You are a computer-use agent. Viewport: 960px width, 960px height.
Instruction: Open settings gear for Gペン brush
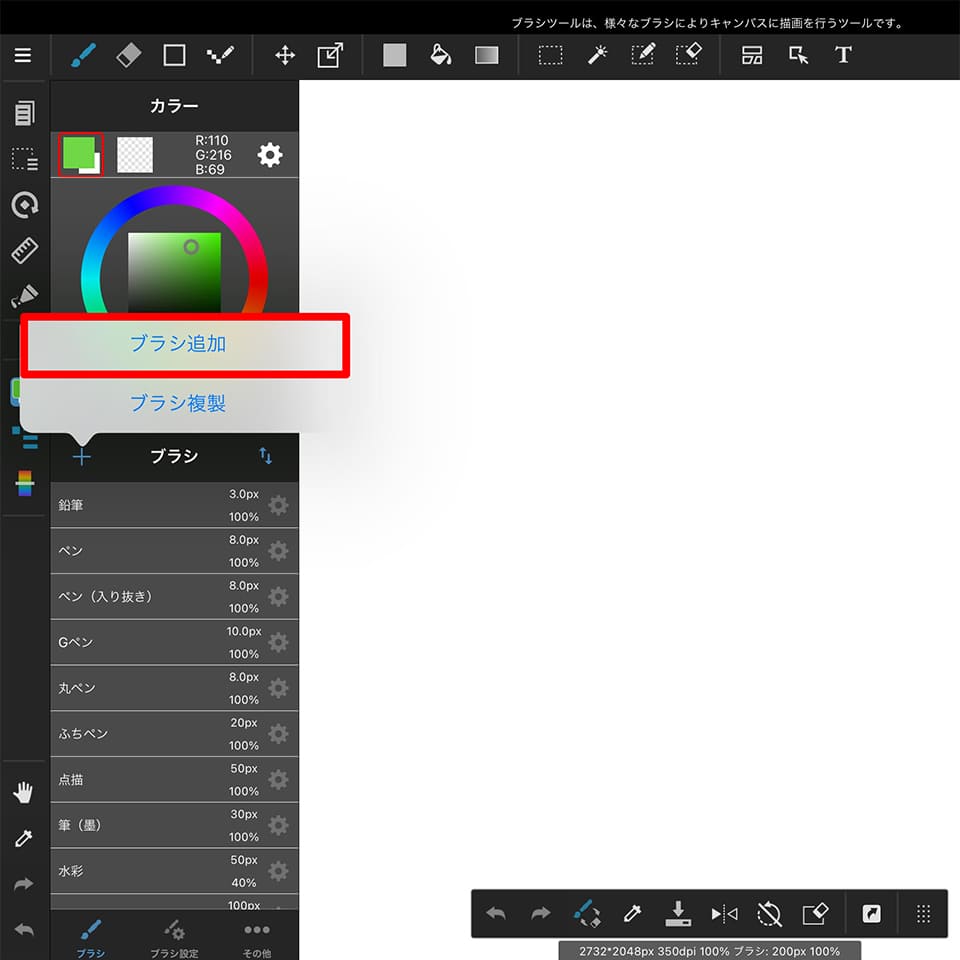click(x=279, y=643)
